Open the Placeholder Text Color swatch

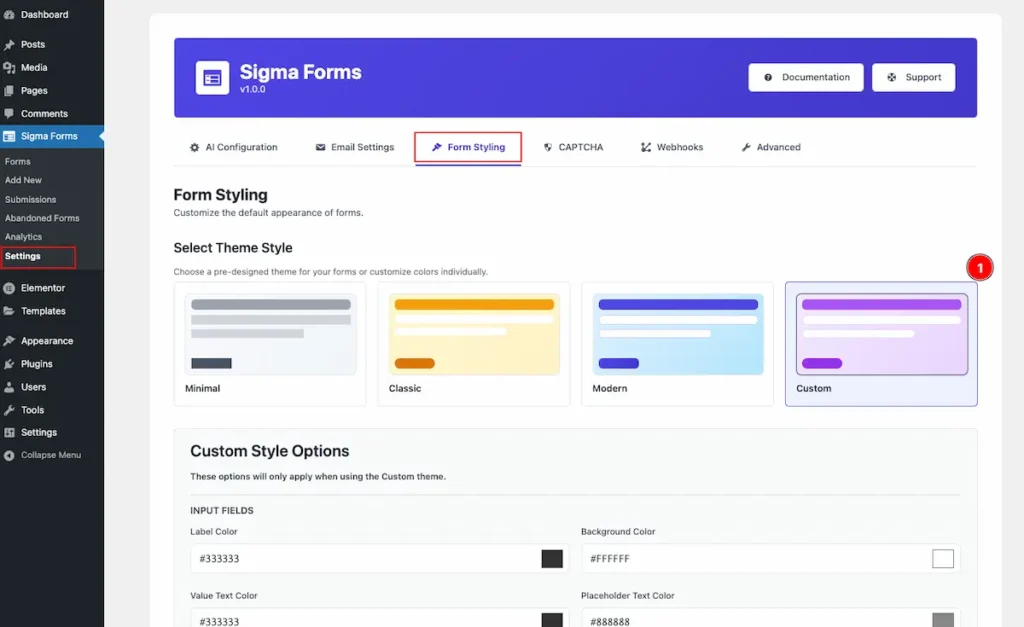tap(943, 620)
